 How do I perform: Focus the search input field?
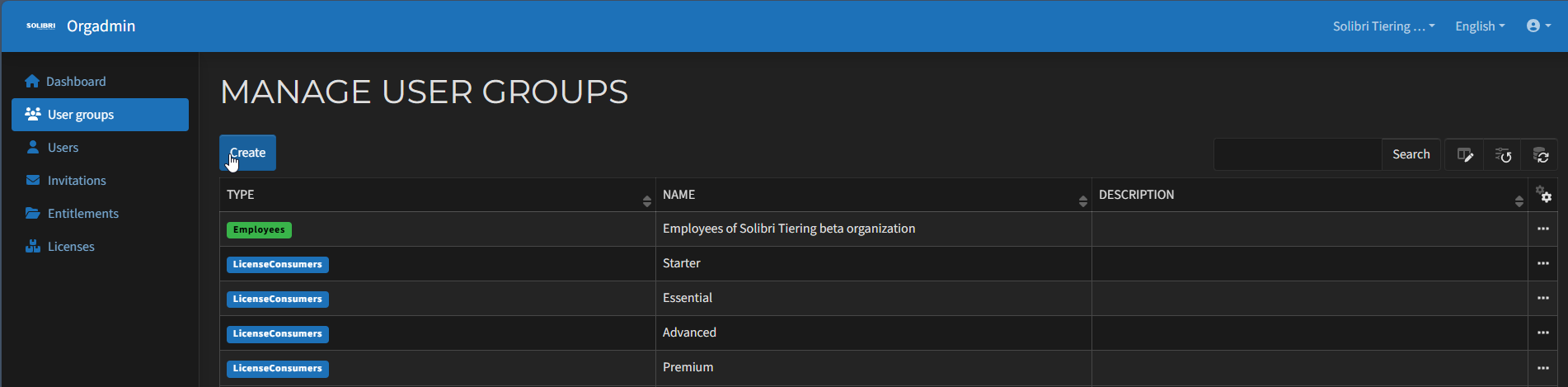coord(1298,154)
